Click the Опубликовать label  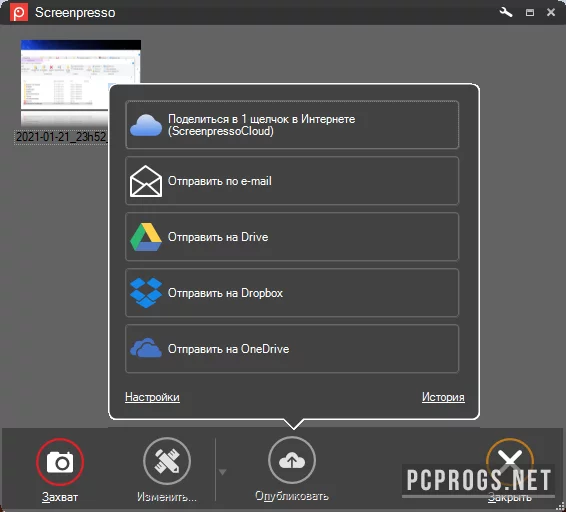coord(292,496)
